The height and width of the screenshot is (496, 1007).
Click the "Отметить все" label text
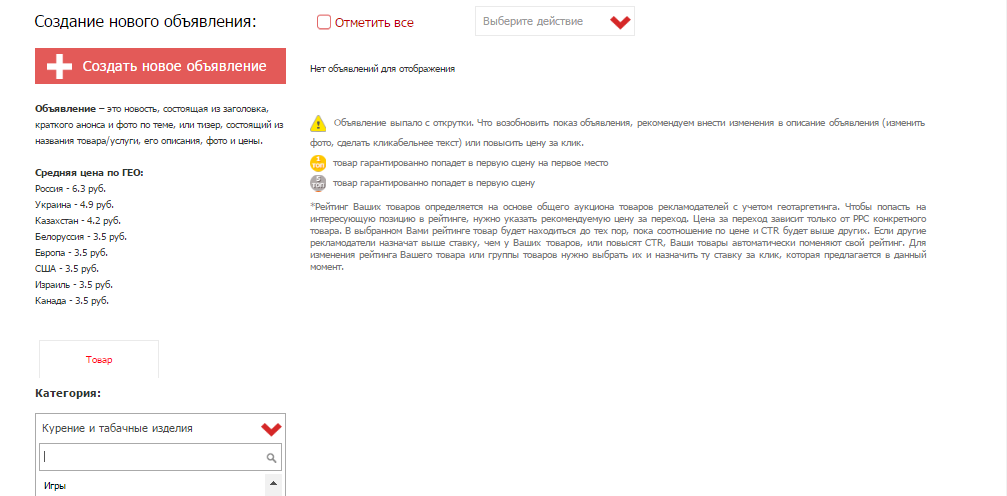(x=374, y=23)
